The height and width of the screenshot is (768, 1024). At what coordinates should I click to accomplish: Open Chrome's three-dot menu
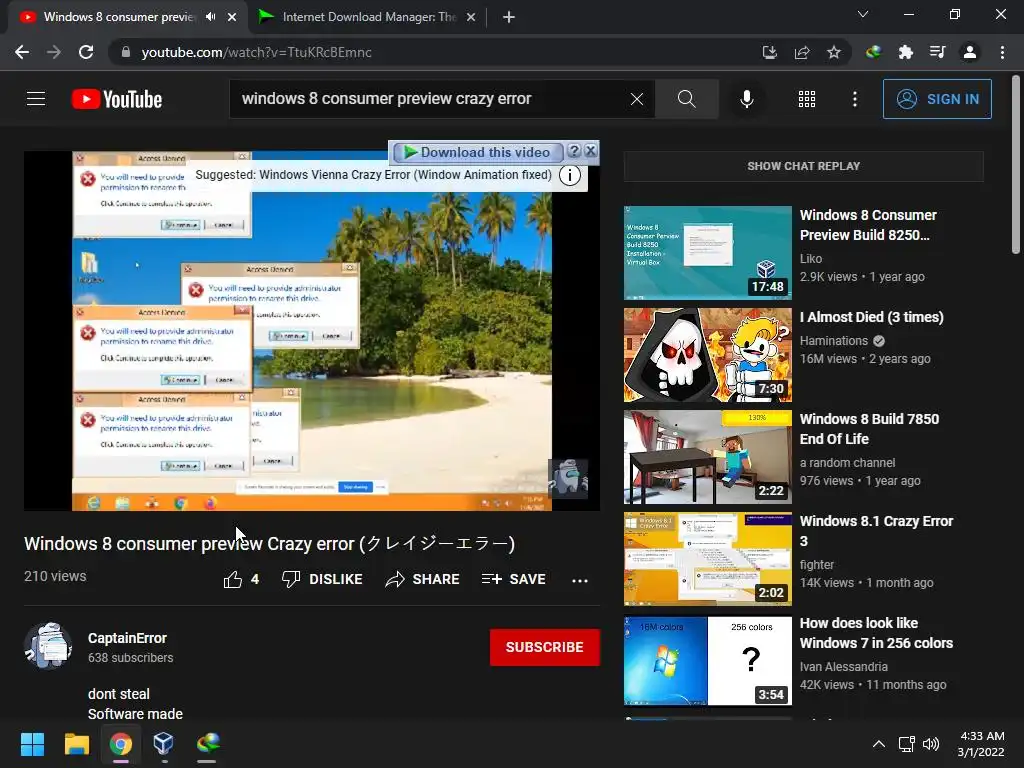[x=1002, y=52]
